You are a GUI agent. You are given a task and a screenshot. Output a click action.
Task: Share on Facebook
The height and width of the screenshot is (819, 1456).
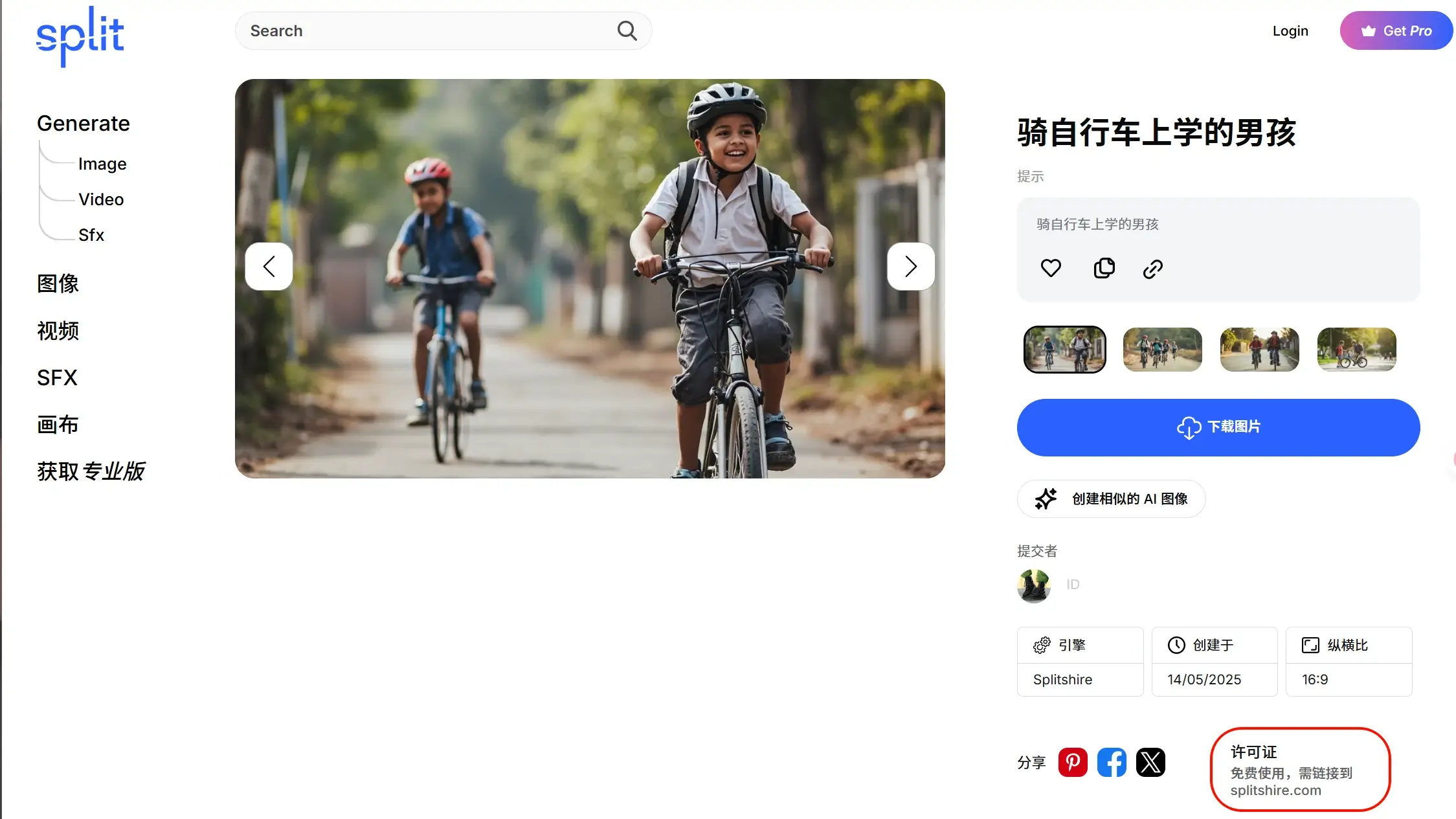1112,762
